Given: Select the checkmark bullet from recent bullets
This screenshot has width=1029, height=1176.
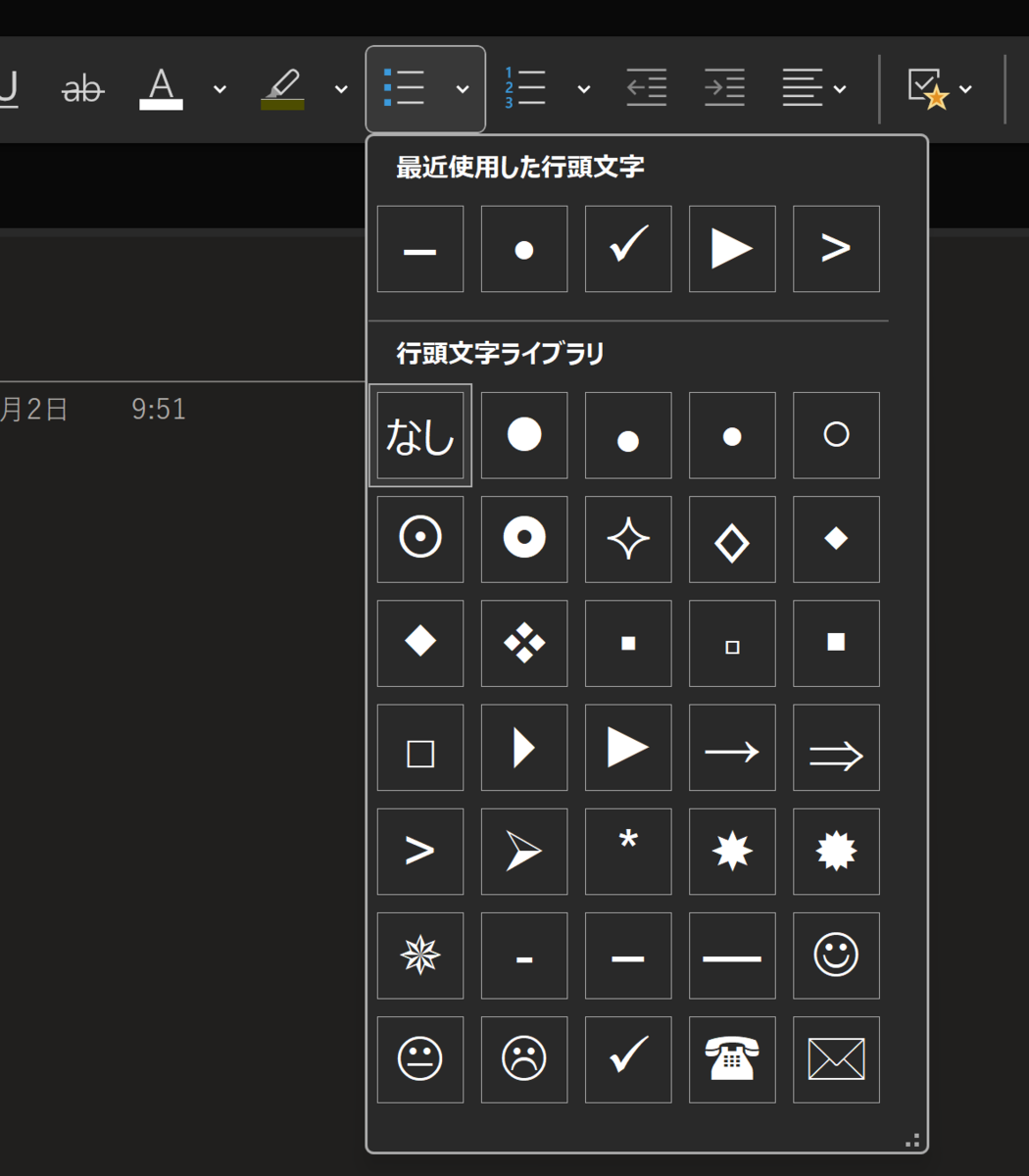Looking at the screenshot, I should coord(627,249).
